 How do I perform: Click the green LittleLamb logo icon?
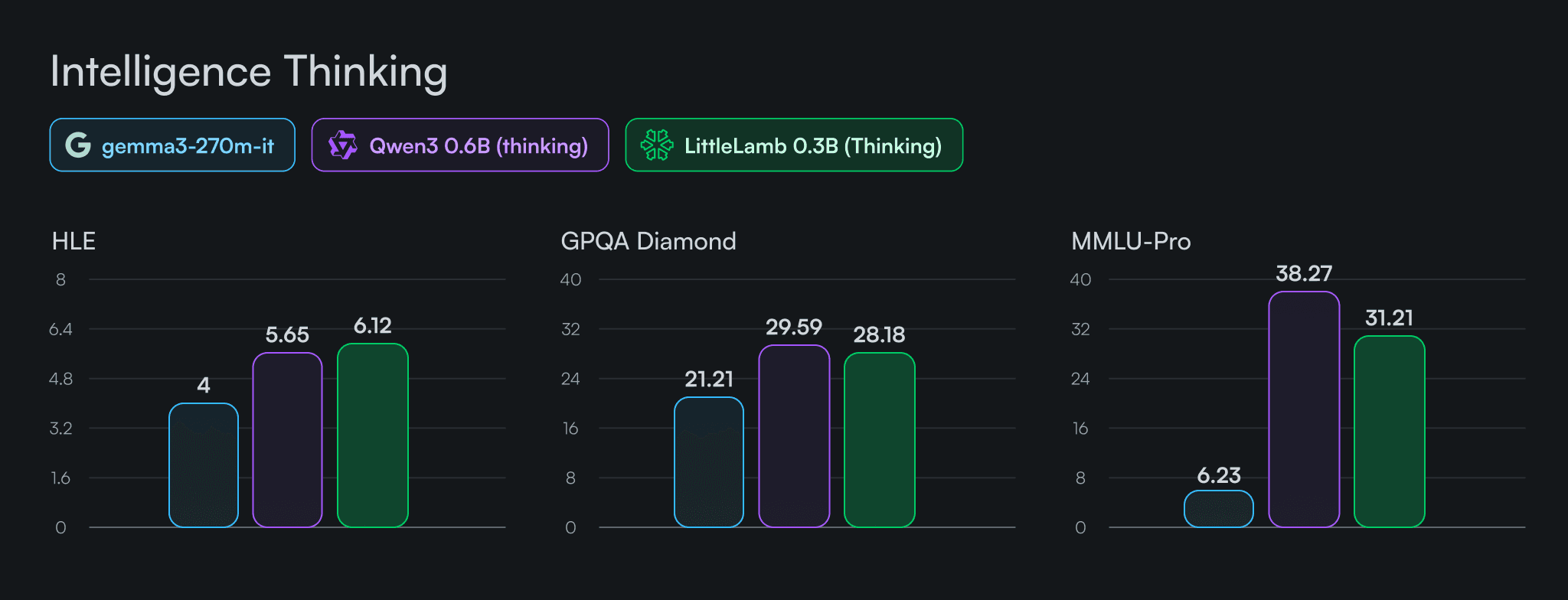pos(657,145)
